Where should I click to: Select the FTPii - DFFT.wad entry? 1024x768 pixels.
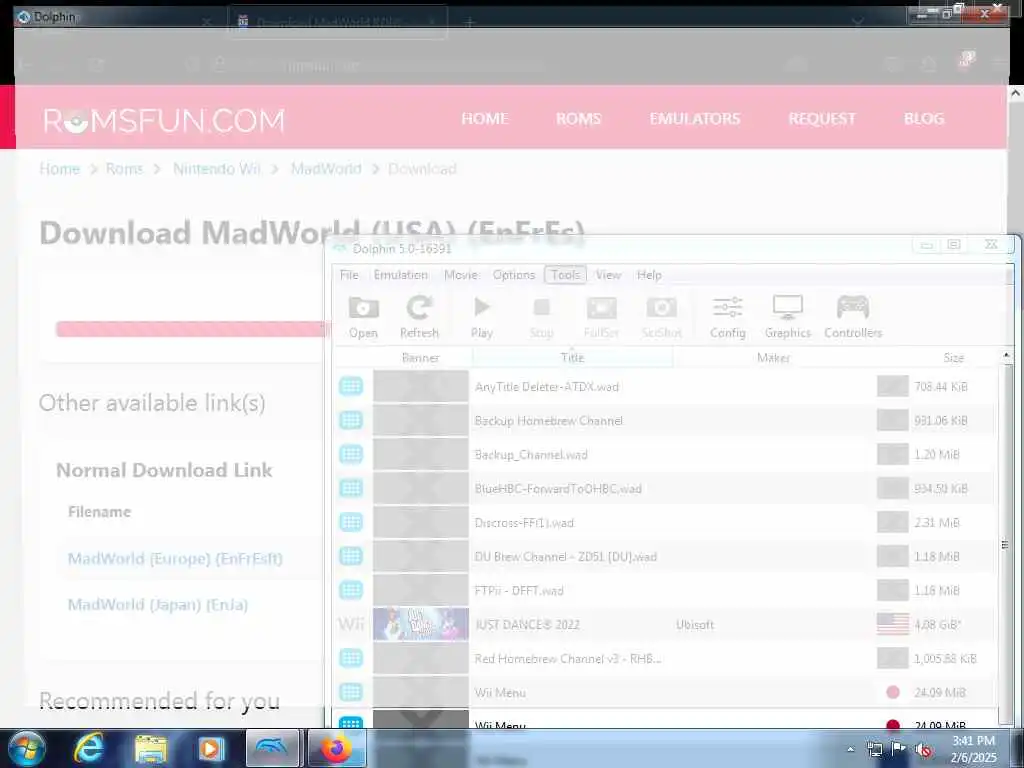[x=664, y=590]
